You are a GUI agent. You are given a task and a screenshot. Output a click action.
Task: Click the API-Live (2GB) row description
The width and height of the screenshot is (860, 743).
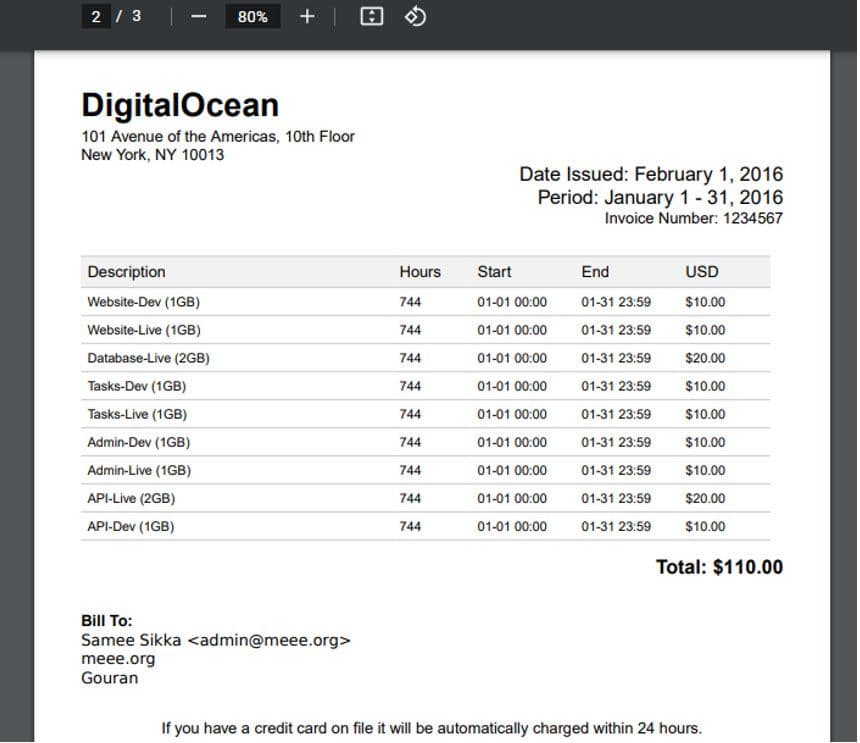click(131, 498)
